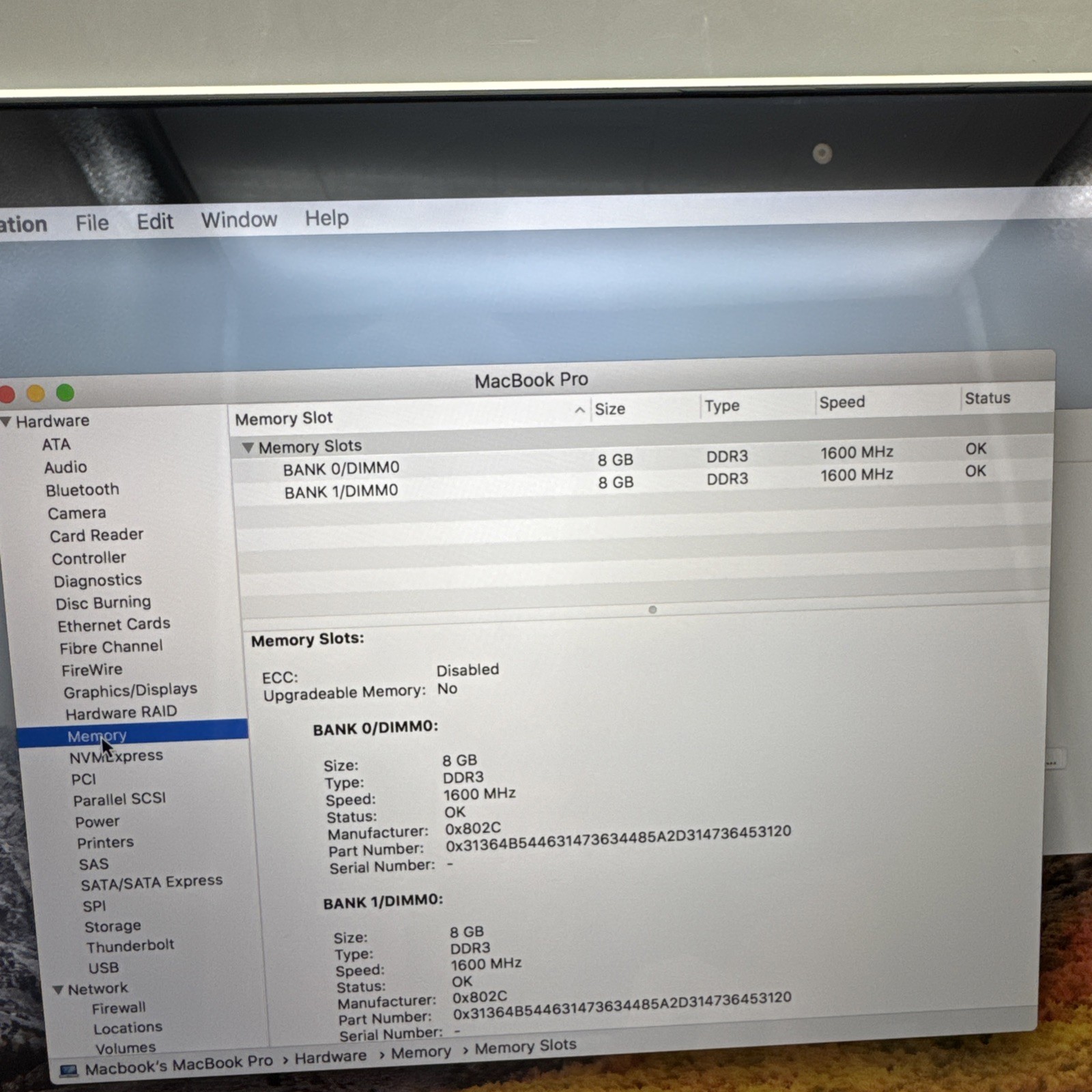Select Volumes under Network
1092x1092 pixels.
pyautogui.click(x=126, y=1048)
